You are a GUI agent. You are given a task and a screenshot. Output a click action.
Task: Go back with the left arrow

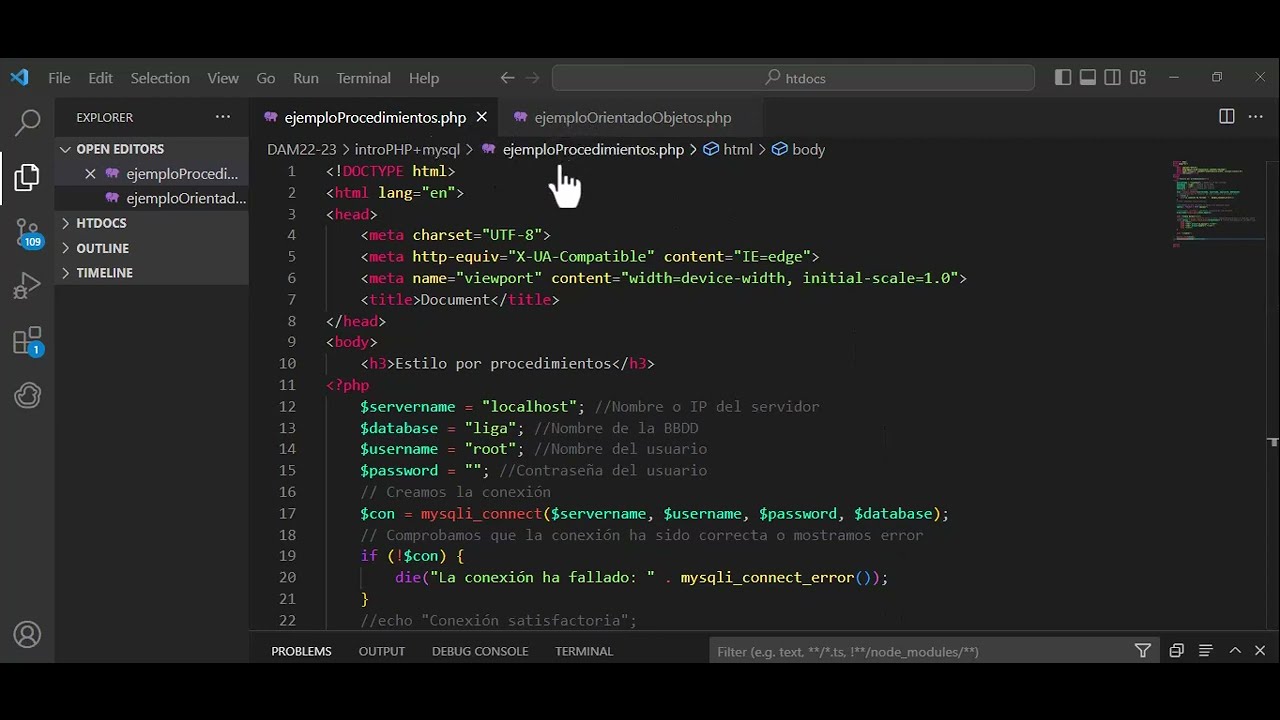point(507,78)
